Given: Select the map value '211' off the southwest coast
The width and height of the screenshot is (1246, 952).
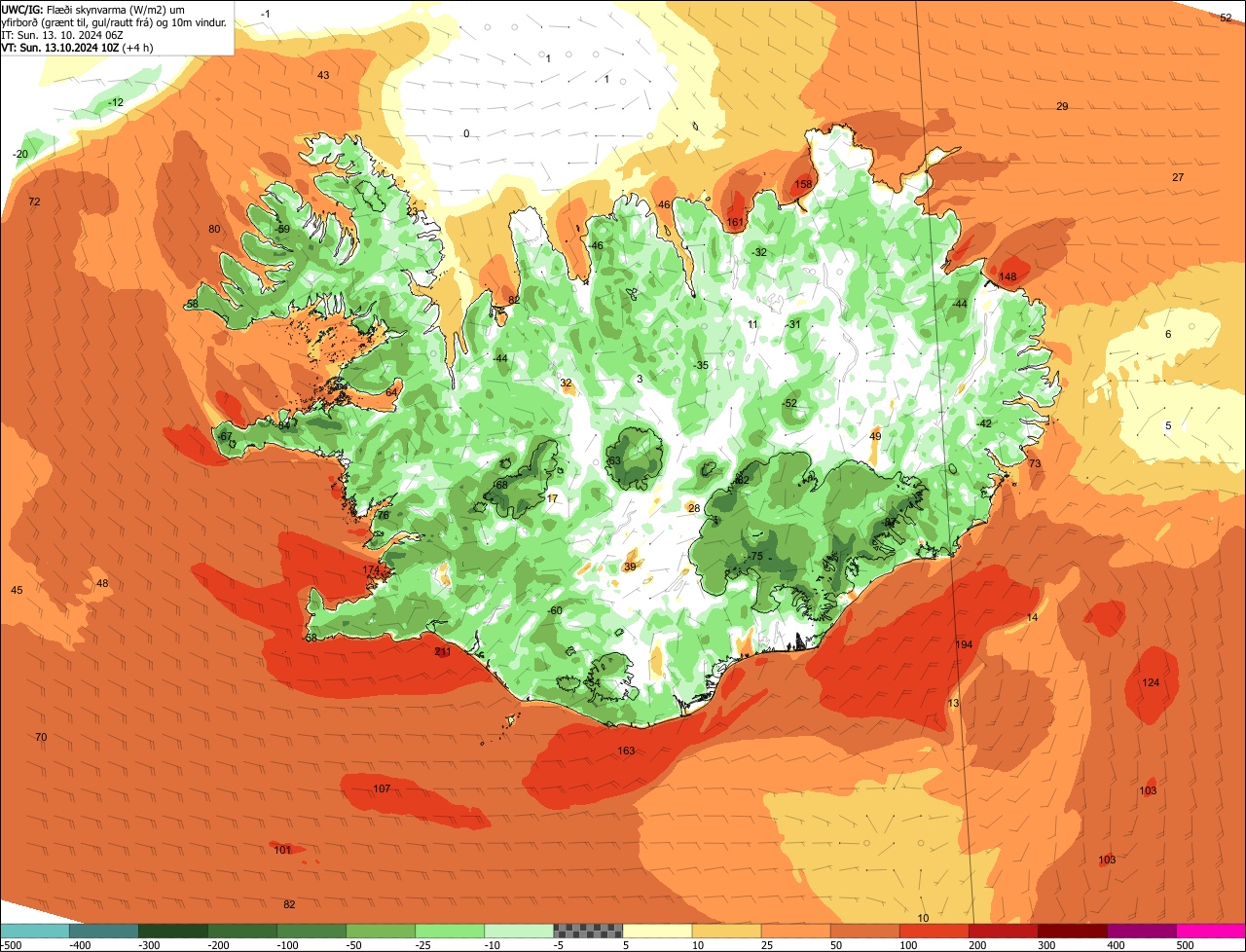Looking at the screenshot, I should click(443, 651).
